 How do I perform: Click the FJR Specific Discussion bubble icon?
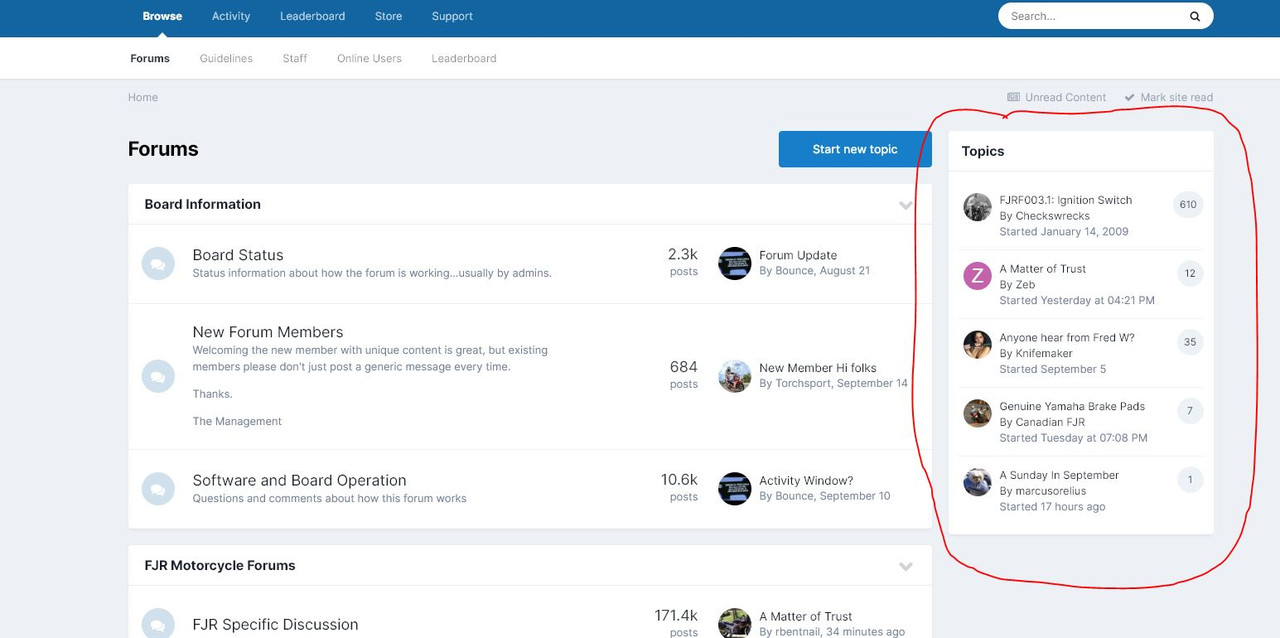(x=158, y=623)
